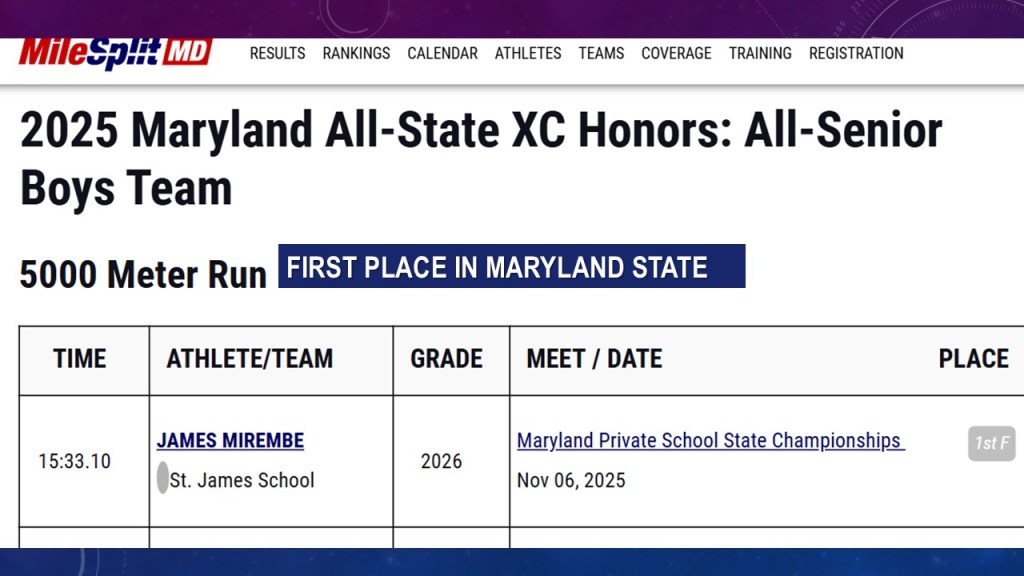This screenshot has width=1024, height=576.
Task: Open Maryland Private School State Championships link
Action: tap(710, 440)
